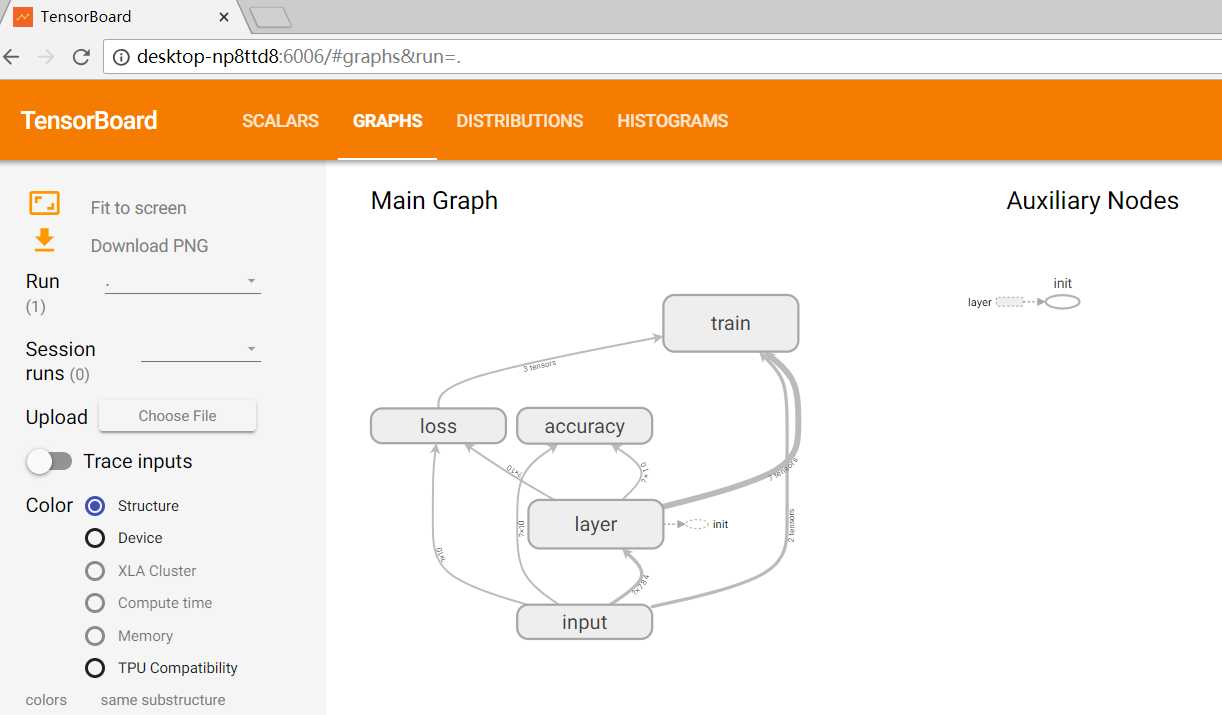Open the HISTOGRAMS tab
The height and width of the screenshot is (715, 1222).
point(673,121)
